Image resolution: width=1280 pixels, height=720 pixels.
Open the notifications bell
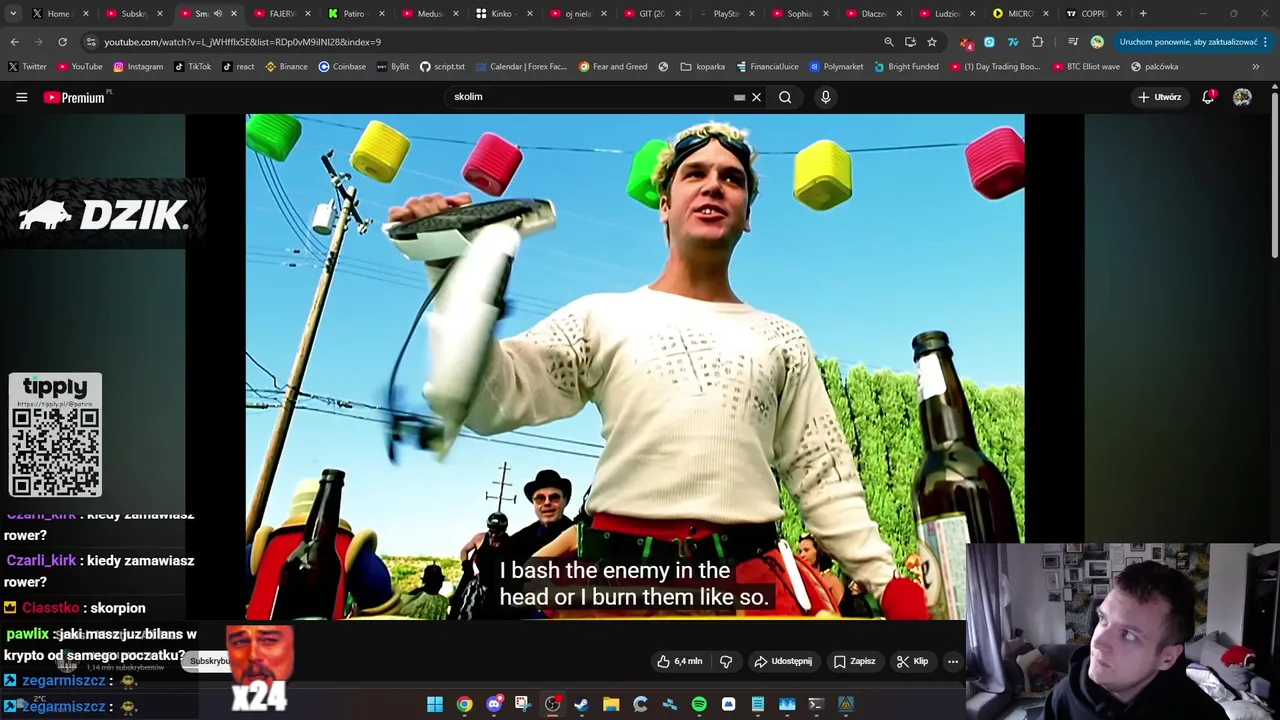[1208, 97]
